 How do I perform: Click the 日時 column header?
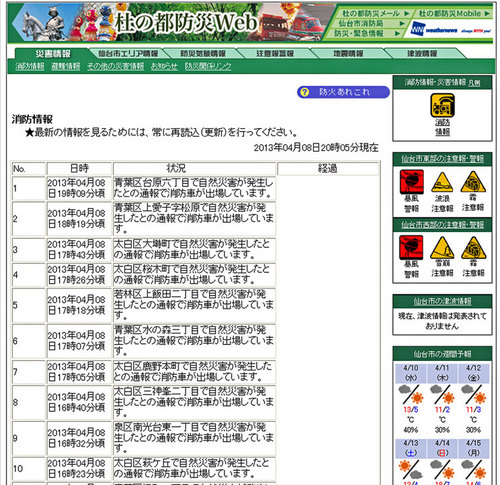79,168
